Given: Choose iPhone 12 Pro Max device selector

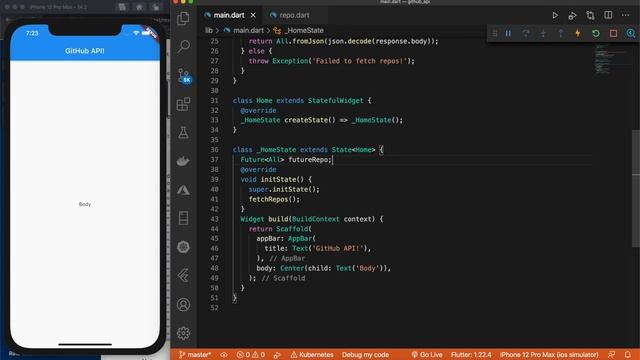Looking at the screenshot, I should point(549,355).
